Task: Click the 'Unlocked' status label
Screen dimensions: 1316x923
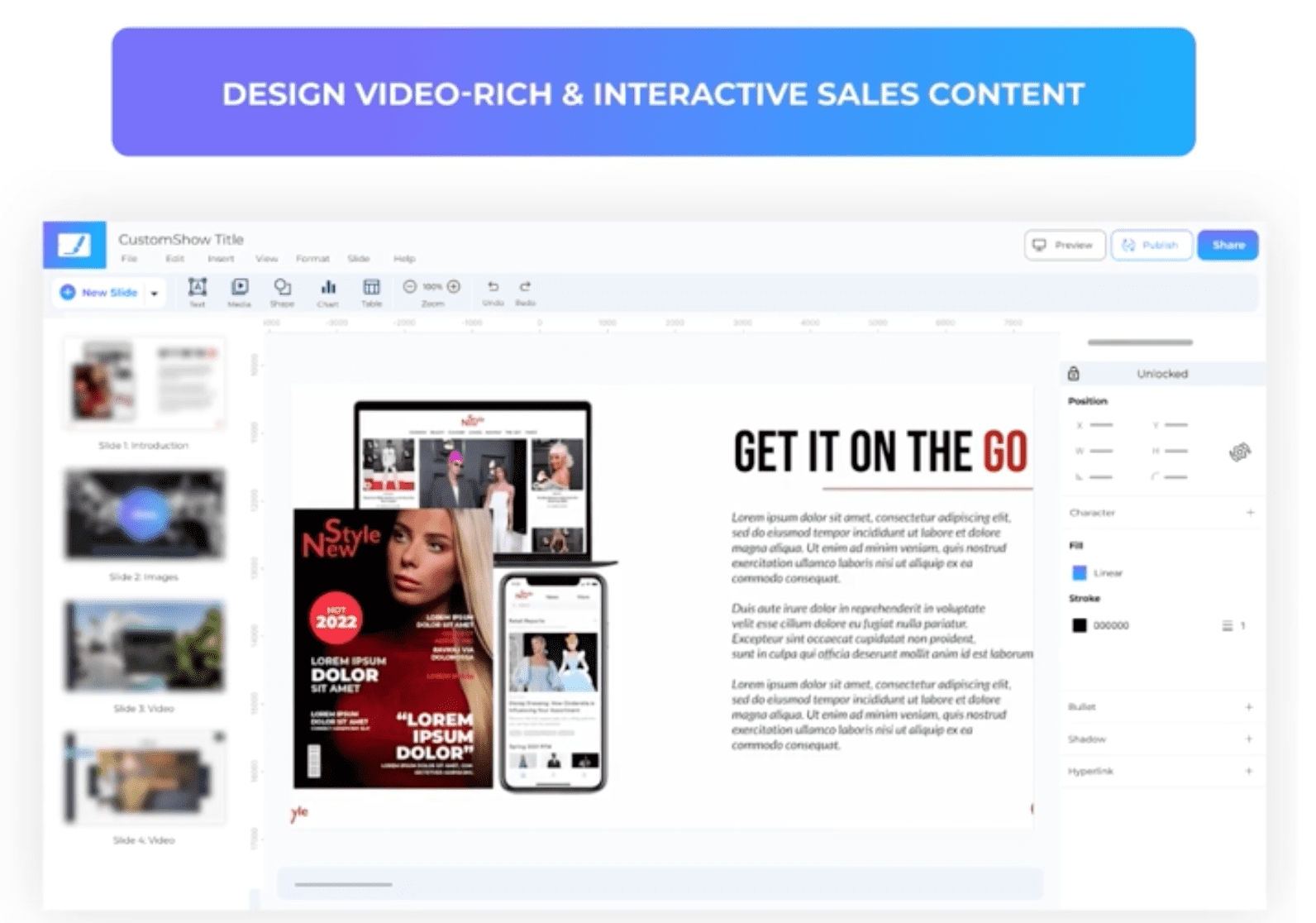Action: coord(1162,374)
